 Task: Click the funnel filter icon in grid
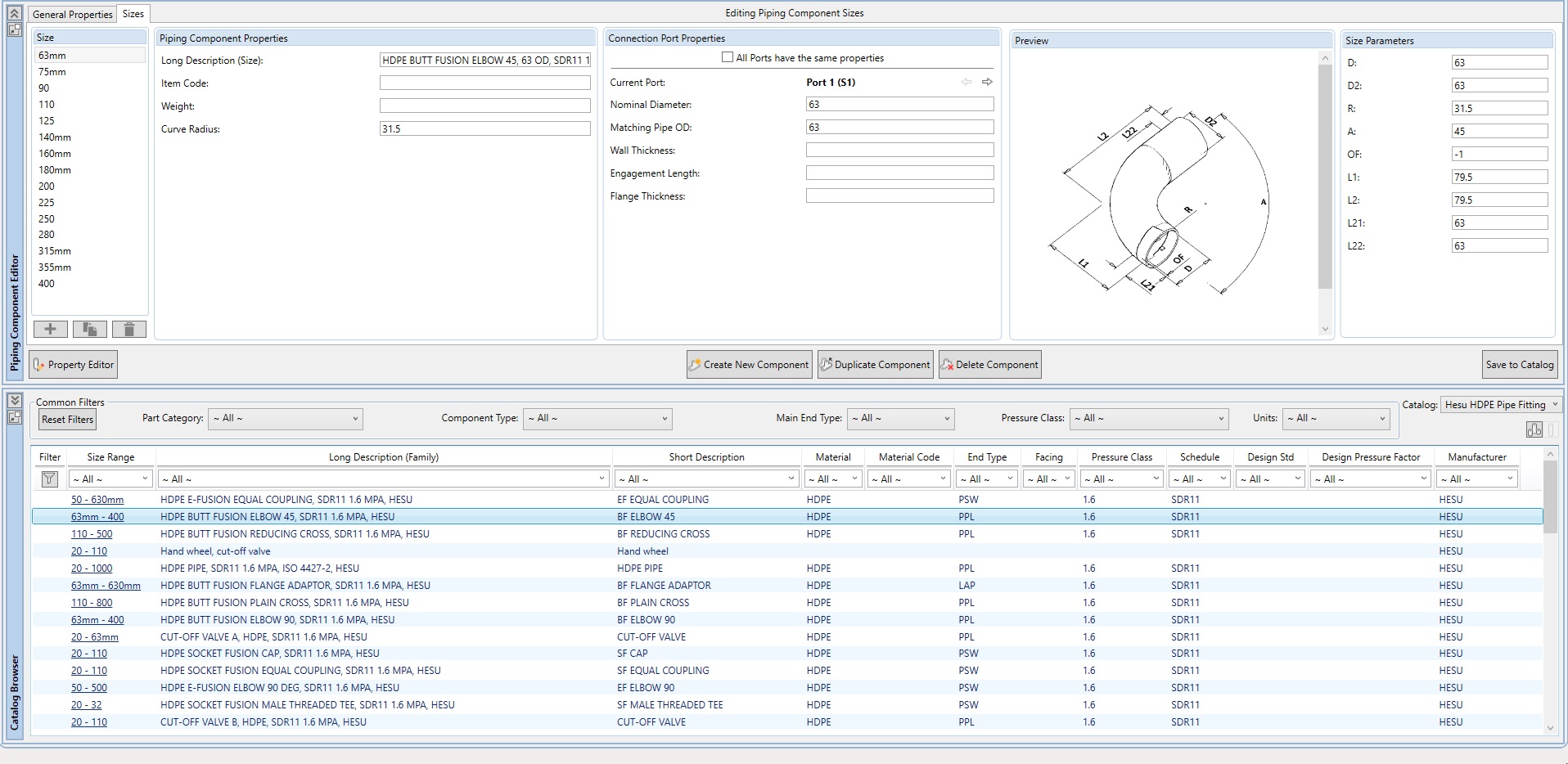(x=49, y=479)
